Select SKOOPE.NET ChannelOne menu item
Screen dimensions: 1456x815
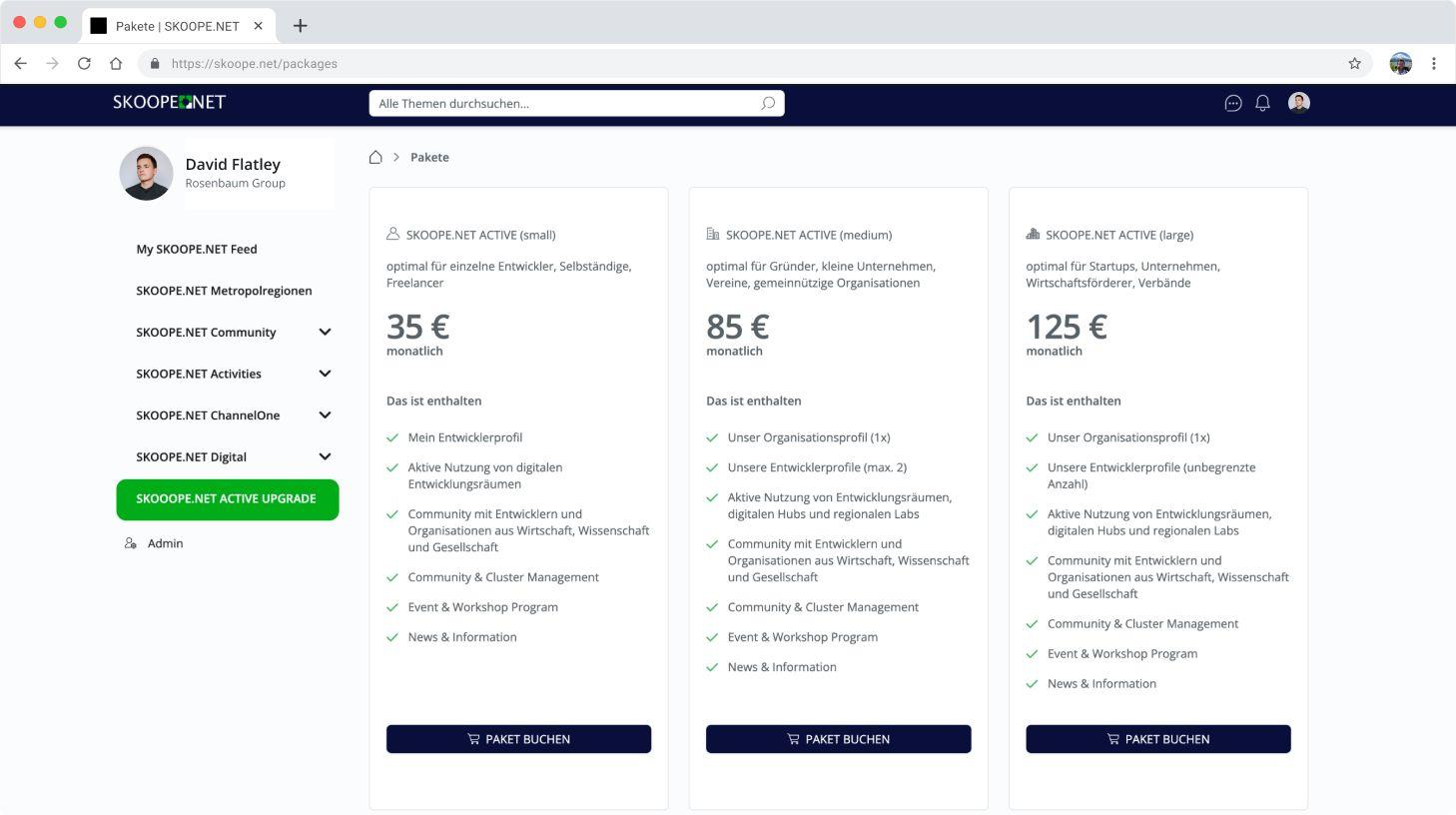(x=208, y=415)
